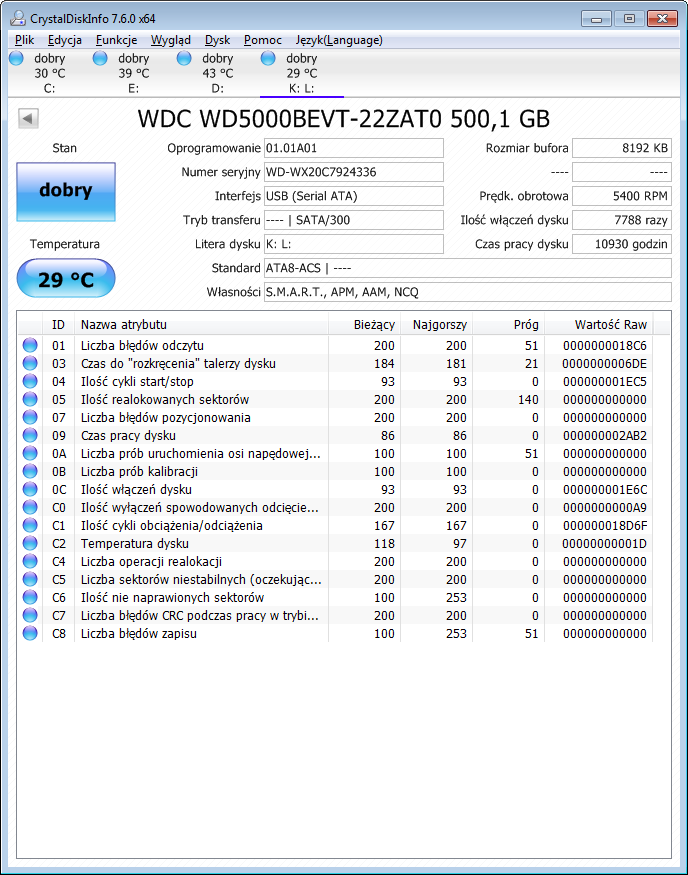Click the 'Nazwa atrybutu' column header
Image resolution: width=688 pixels, height=875 pixels.
pos(201,325)
